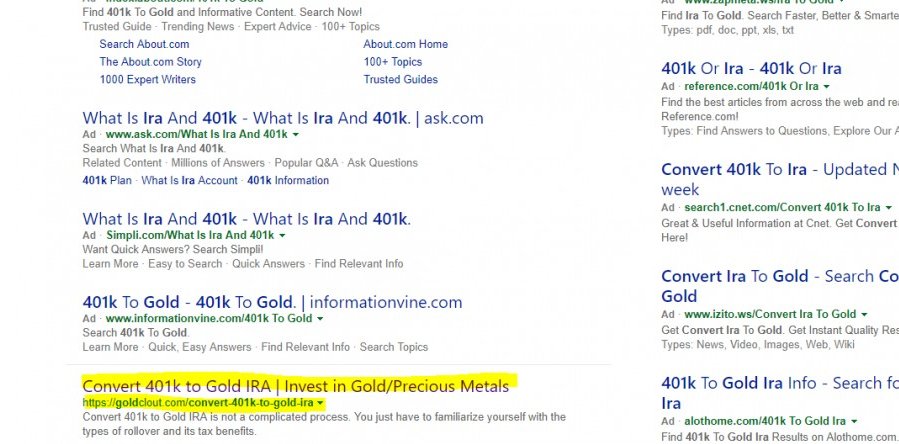Expand dropdown arrow next to search1.cnet.com URL
This screenshot has height=444, width=899.
(x=889, y=208)
